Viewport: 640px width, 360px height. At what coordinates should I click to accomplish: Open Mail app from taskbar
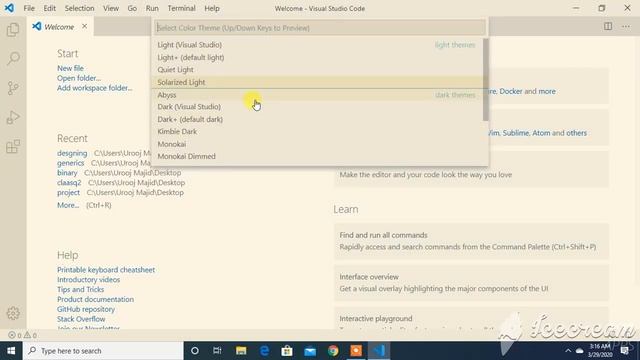(310, 351)
